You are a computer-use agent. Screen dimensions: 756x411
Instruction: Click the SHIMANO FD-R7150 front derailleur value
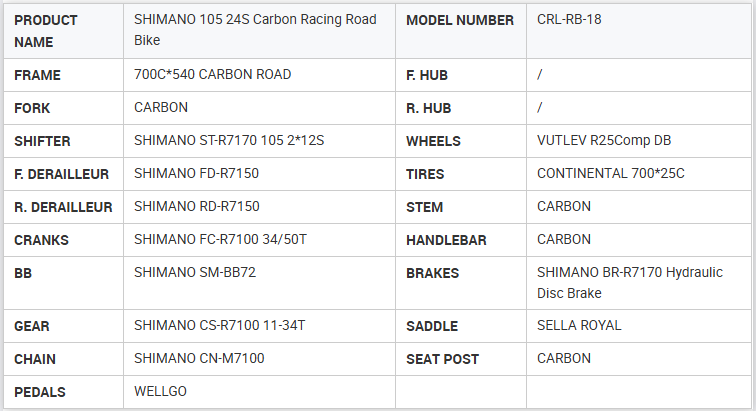tap(196, 174)
